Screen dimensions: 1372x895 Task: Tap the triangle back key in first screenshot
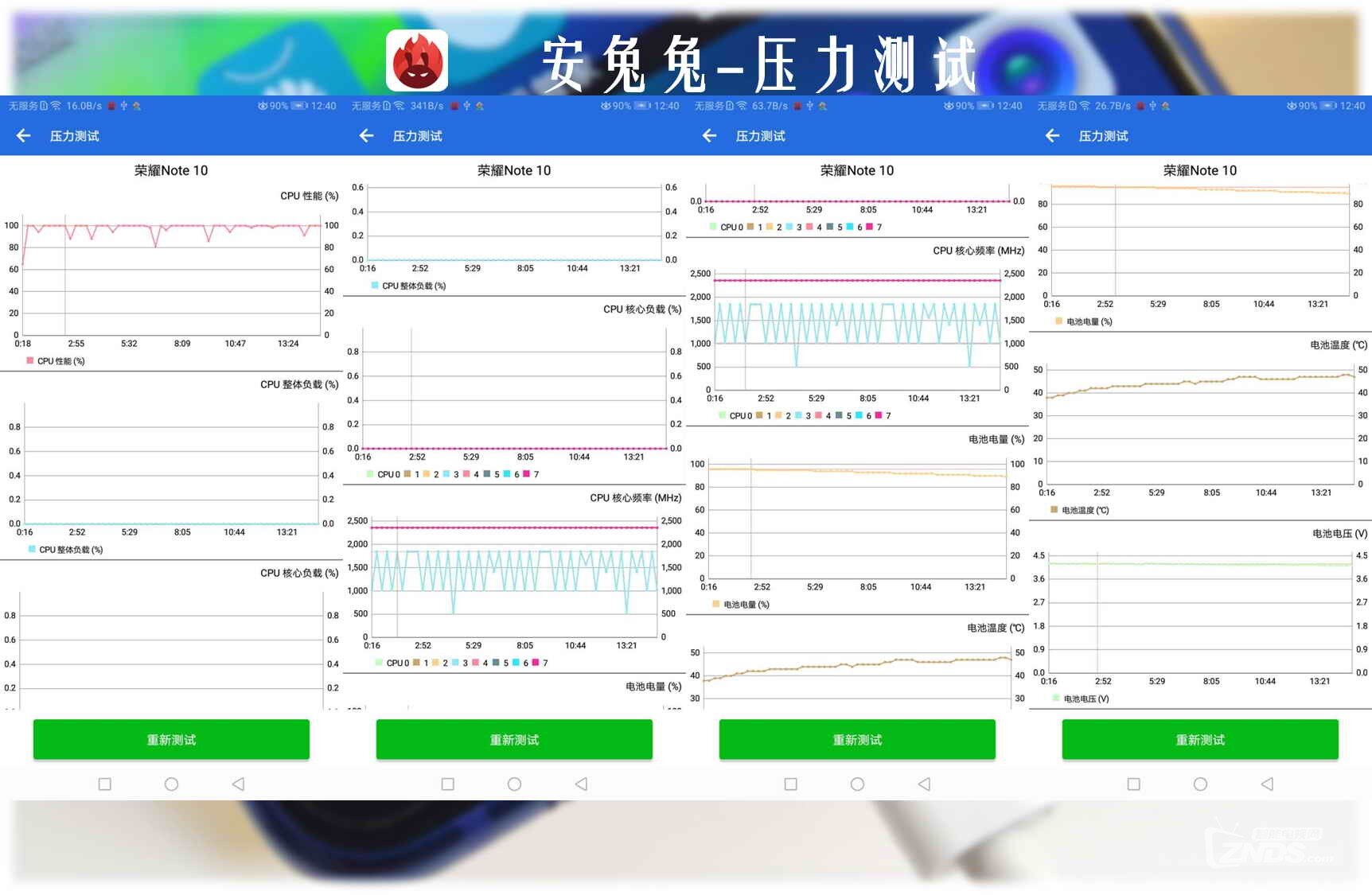238,784
